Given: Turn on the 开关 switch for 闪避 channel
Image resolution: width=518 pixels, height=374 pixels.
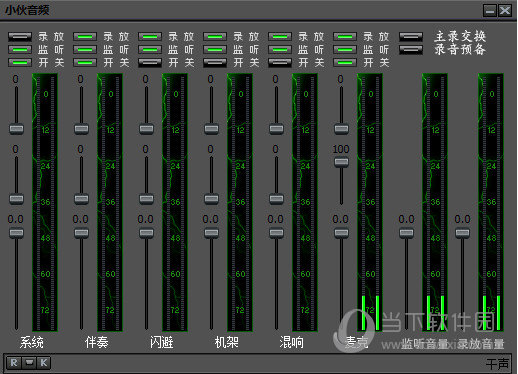Looking at the screenshot, I should pos(150,62).
